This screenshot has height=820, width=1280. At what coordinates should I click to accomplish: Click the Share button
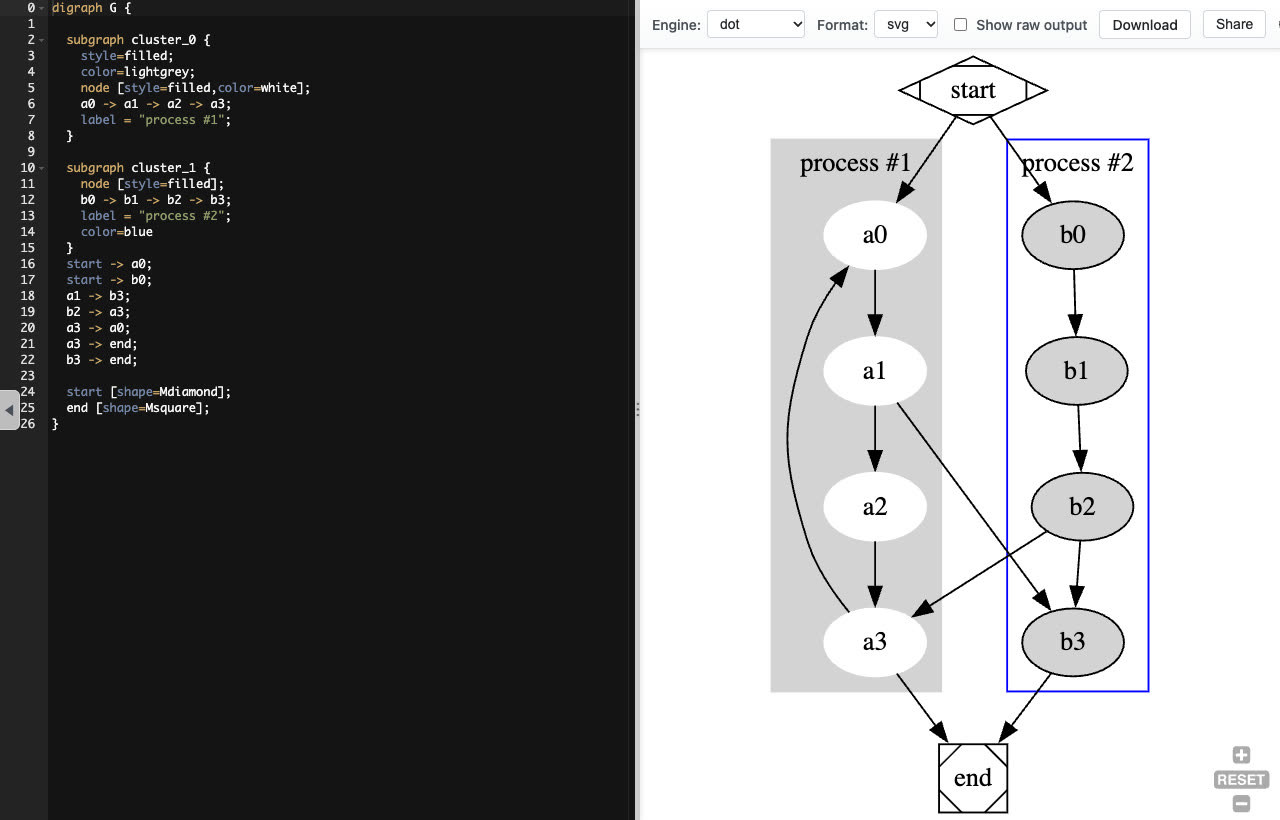coord(1234,24)
